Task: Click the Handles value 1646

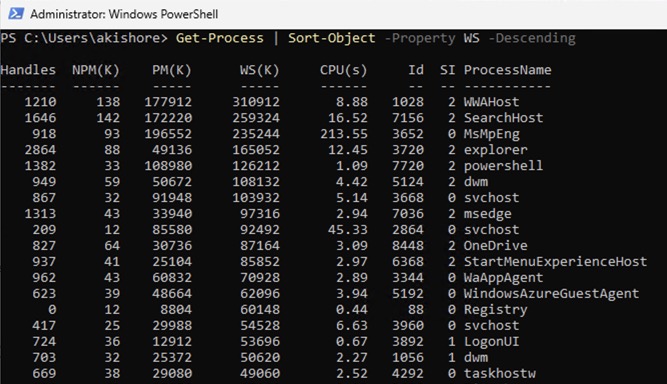Action: click(x=40, y=118)
